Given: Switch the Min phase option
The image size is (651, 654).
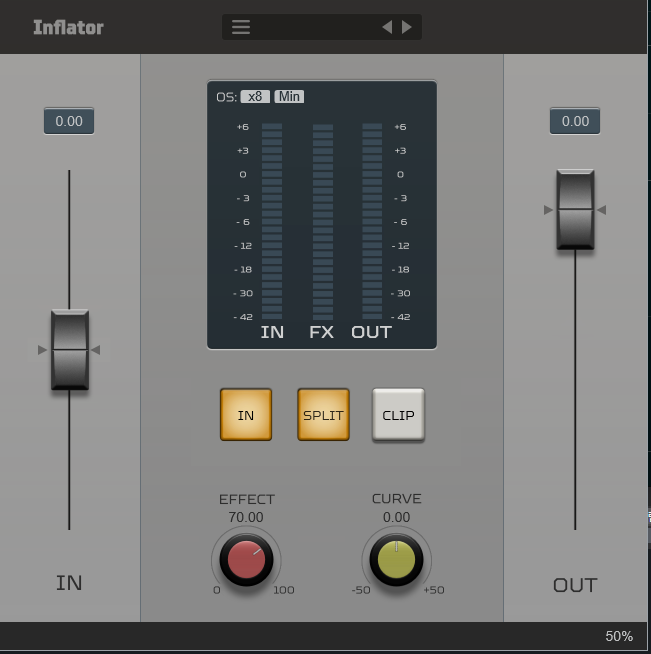Looking at the screenshot, I should (x=289, y=97).
